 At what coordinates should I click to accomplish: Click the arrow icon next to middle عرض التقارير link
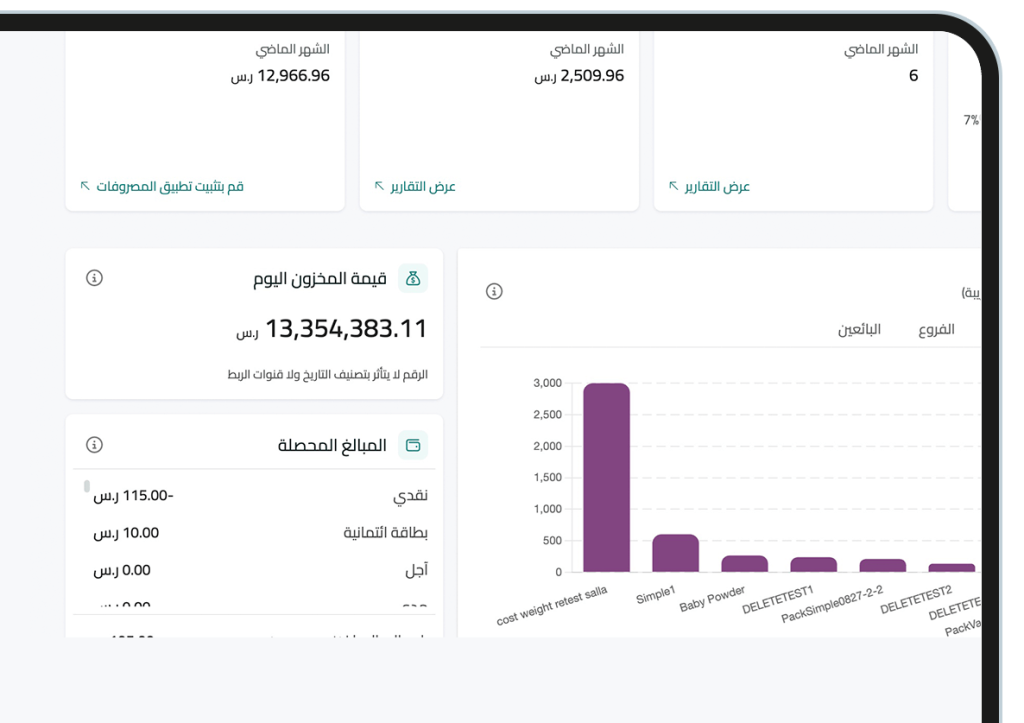click(x=377, y=184)
